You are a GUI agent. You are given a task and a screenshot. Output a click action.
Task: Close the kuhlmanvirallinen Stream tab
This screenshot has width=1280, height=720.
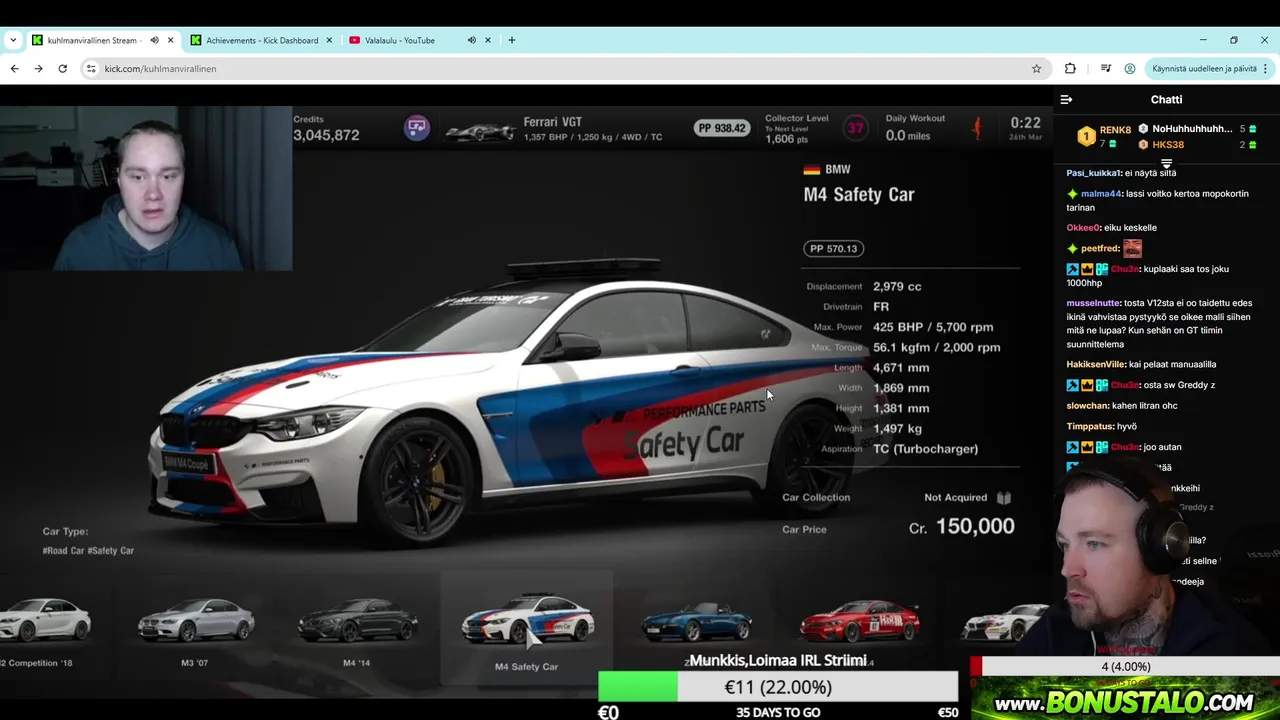tap(170, 40)
